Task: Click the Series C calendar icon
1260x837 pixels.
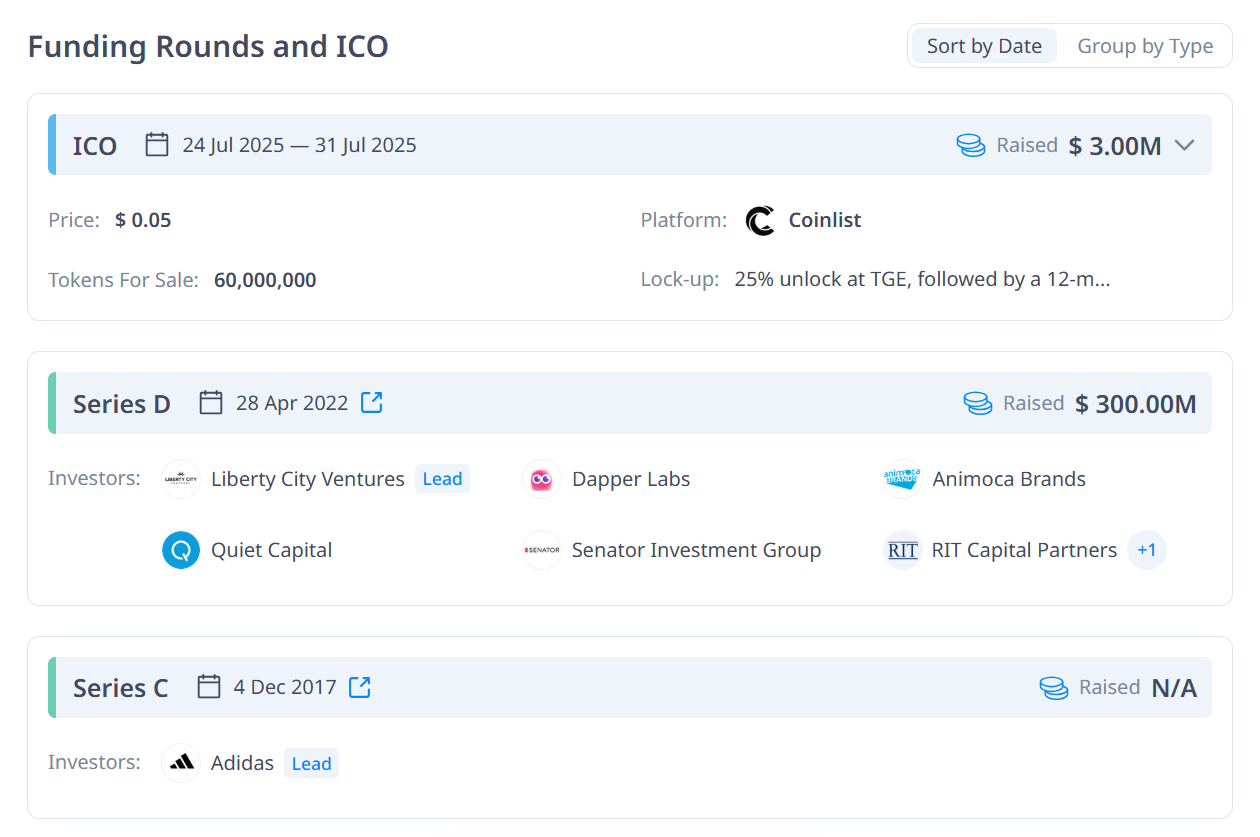Action: click(x=209, y=687)
